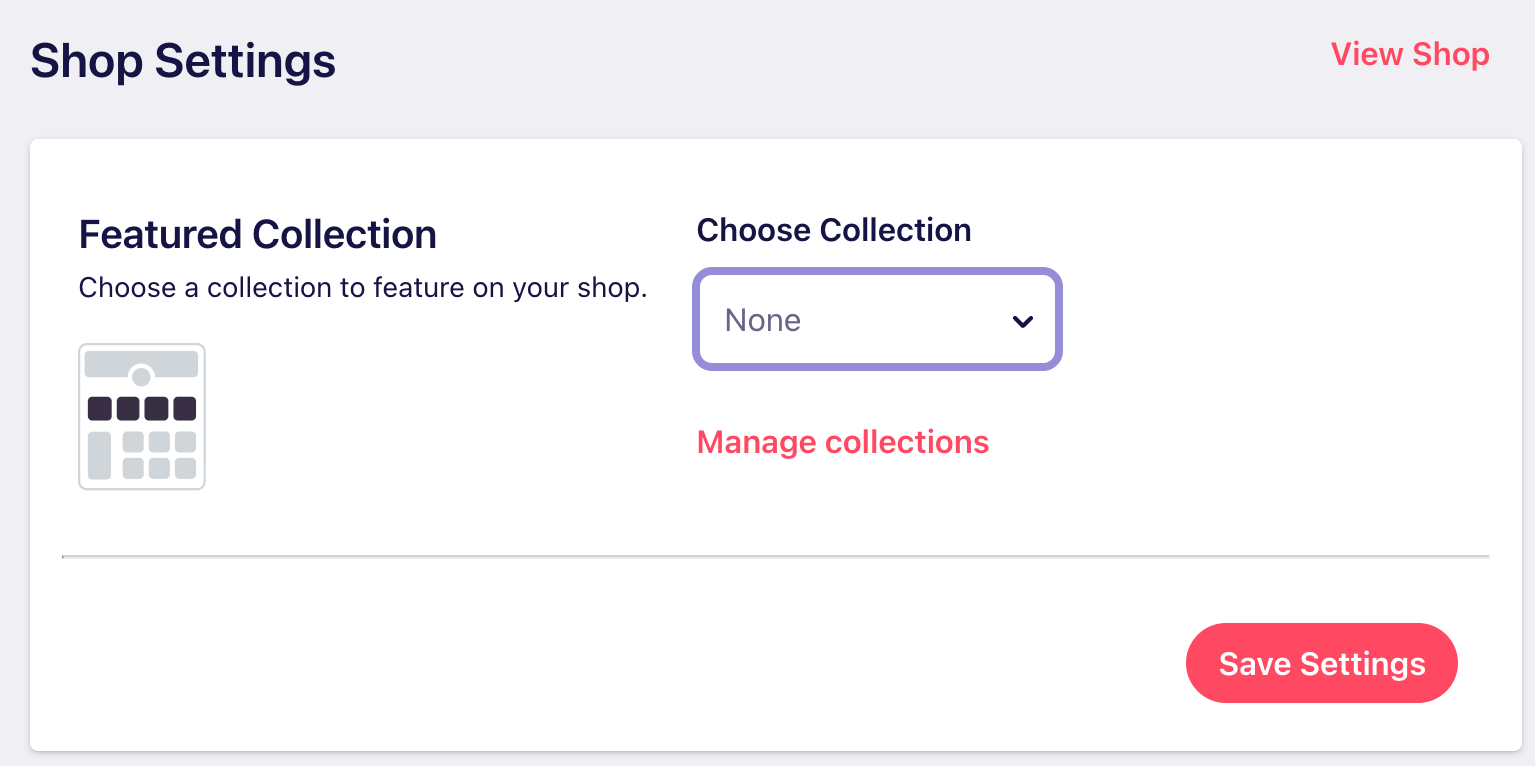
Task: Click the small grid tiles in the preview icon
Action: coord(158,455)
